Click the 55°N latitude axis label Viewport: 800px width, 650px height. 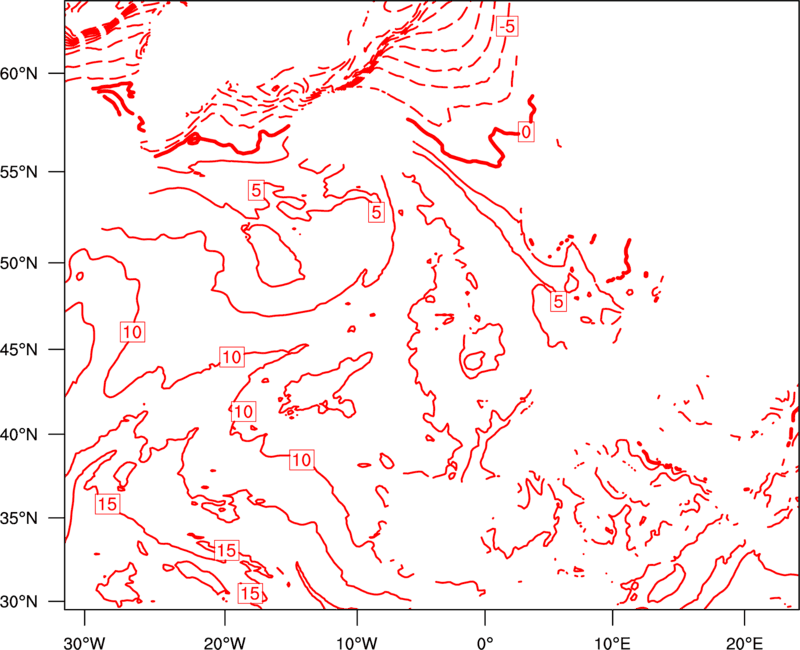19,172
